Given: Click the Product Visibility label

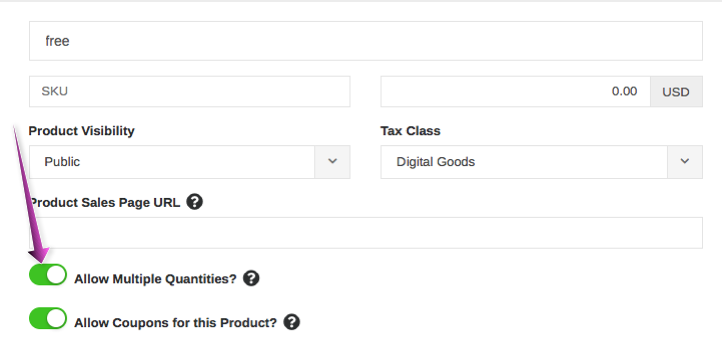Looking at the screenshot, I should 82,131.
